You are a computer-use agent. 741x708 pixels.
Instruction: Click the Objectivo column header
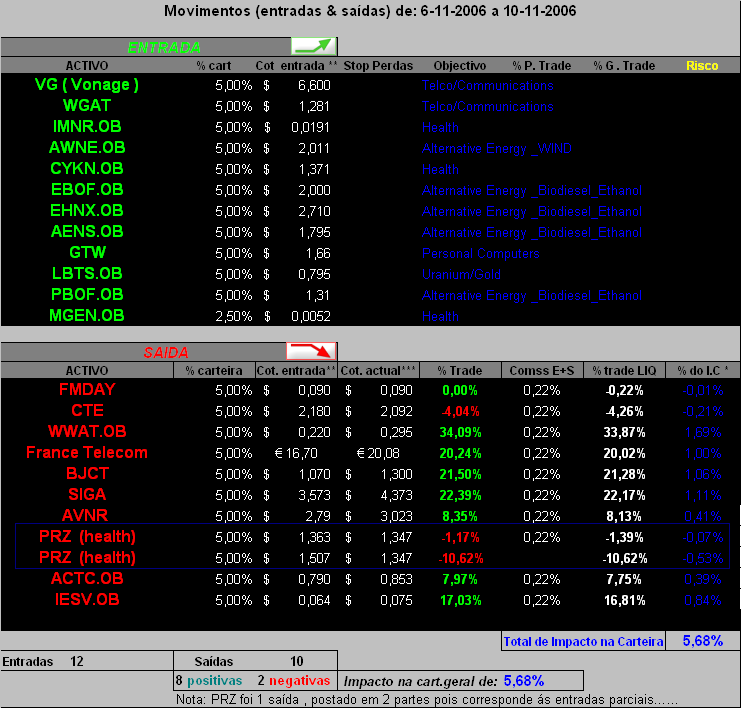[x=460, y=66]
